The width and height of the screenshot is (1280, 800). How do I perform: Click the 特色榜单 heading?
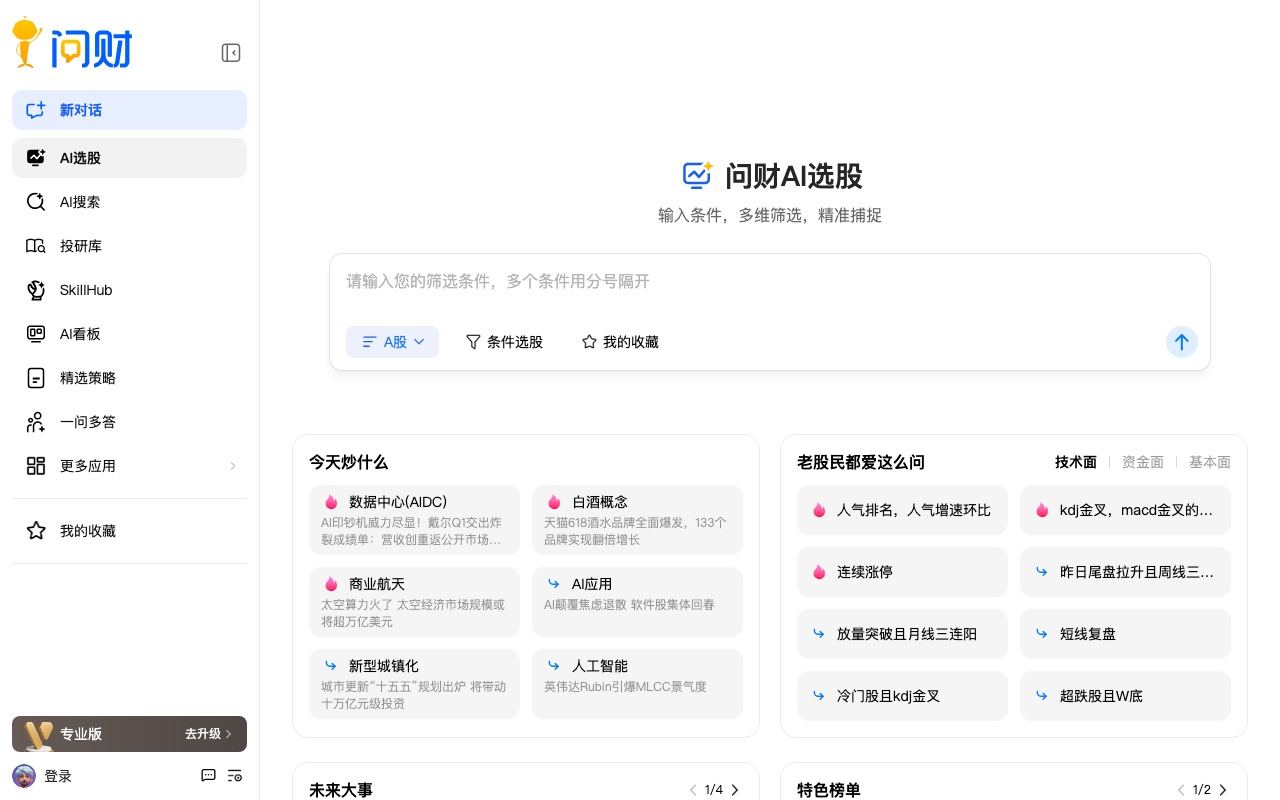click(x=829, y=790)
